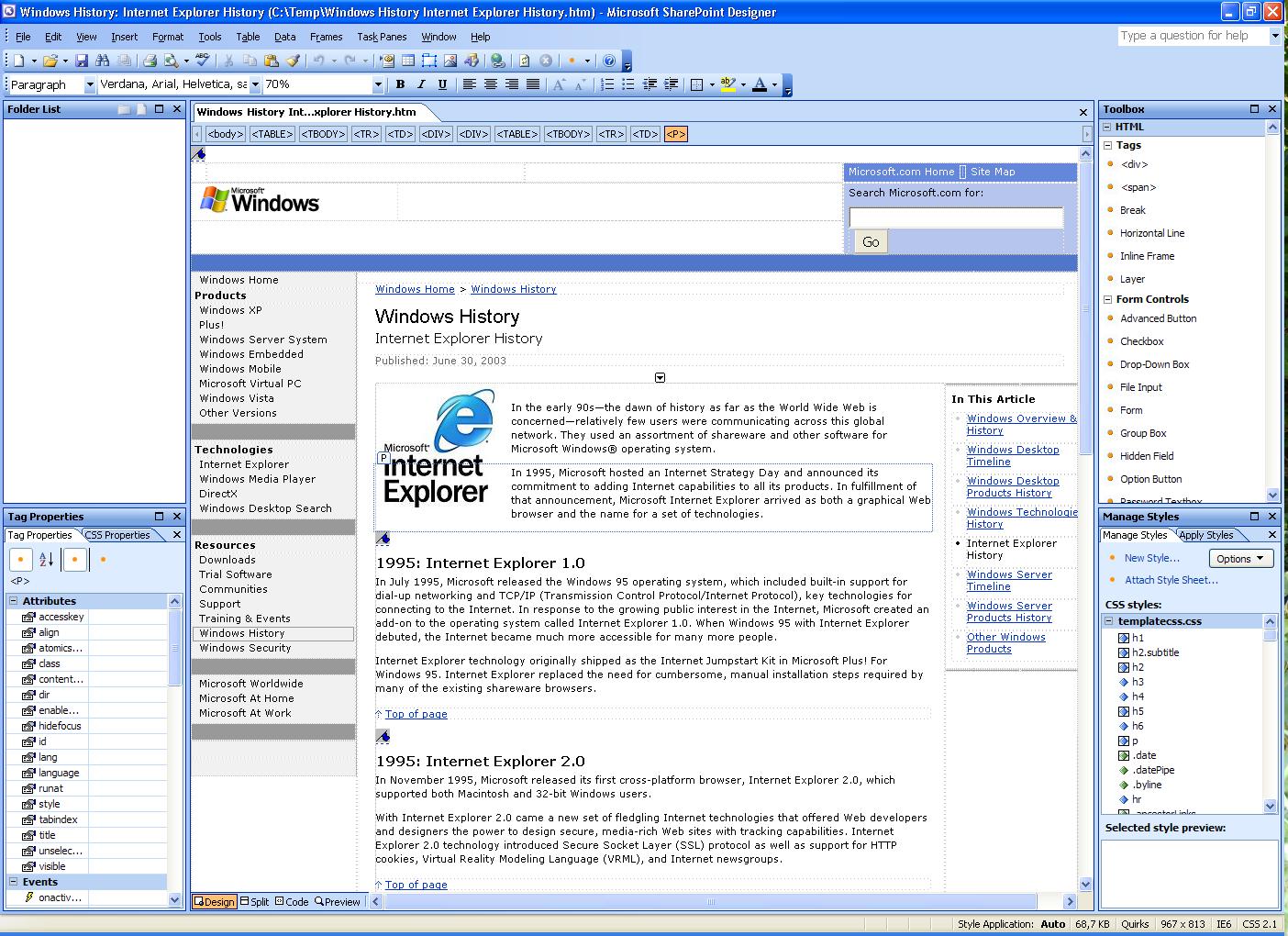The height and width of the screenshot is (936, 1288).
Task: Click the Insert Layer icon
Action: click(x=429, y=61)
